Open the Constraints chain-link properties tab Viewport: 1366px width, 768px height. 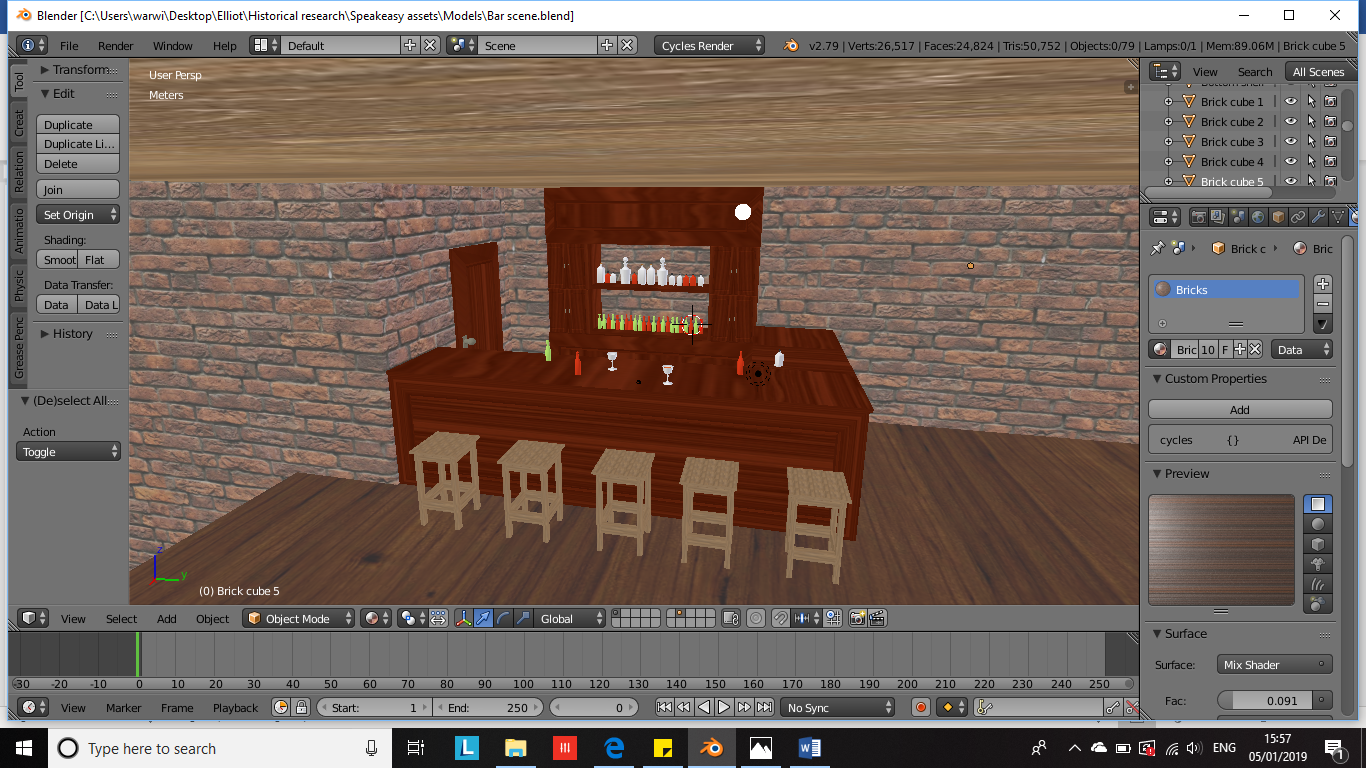pos(1298,217)
